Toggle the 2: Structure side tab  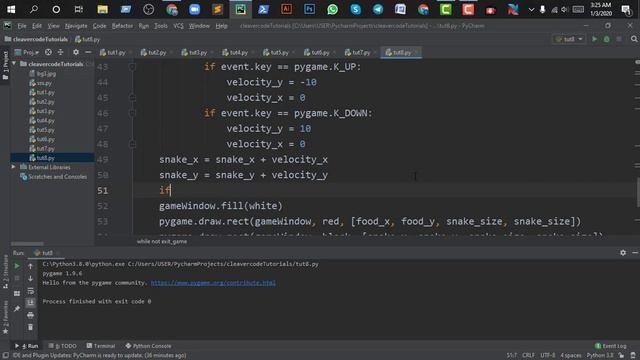[5, 271]
